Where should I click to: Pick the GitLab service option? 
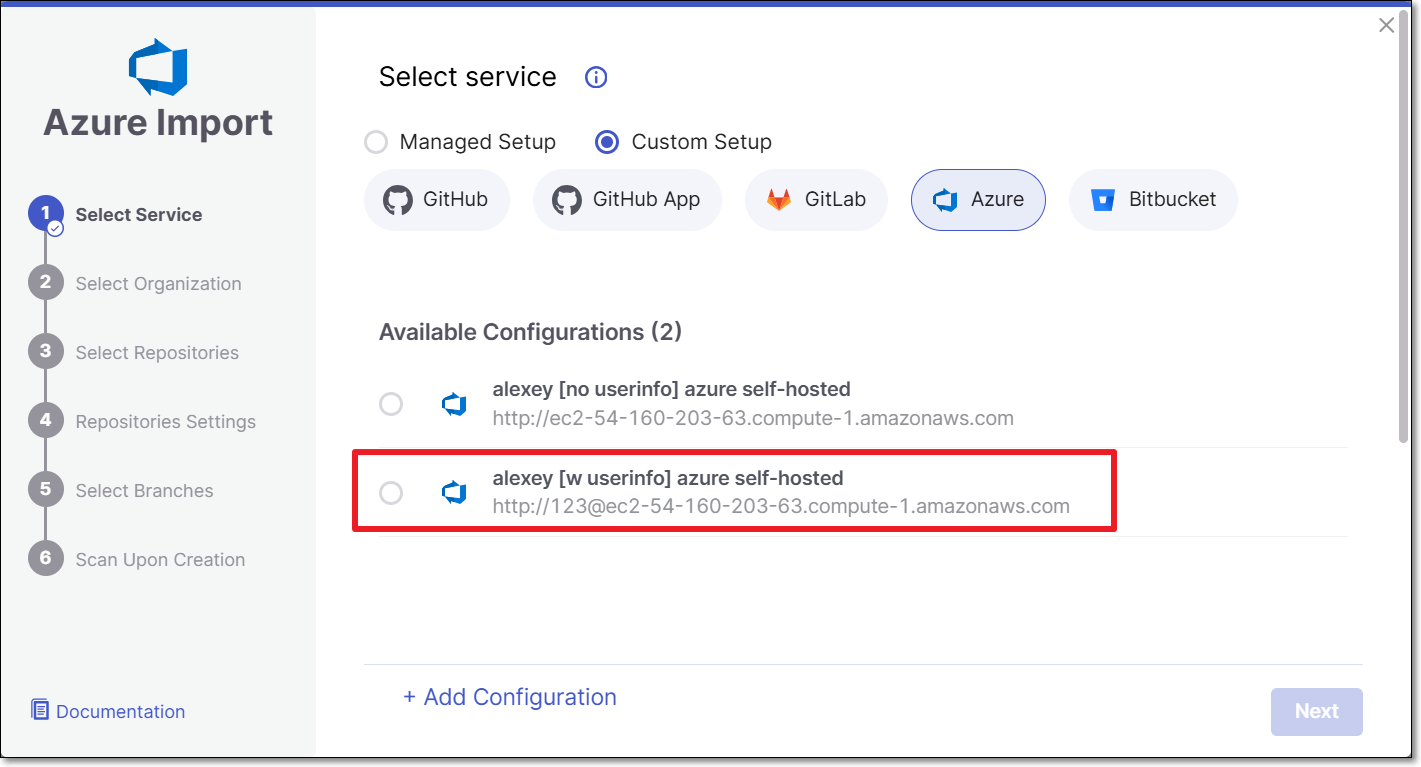(816, 199)
